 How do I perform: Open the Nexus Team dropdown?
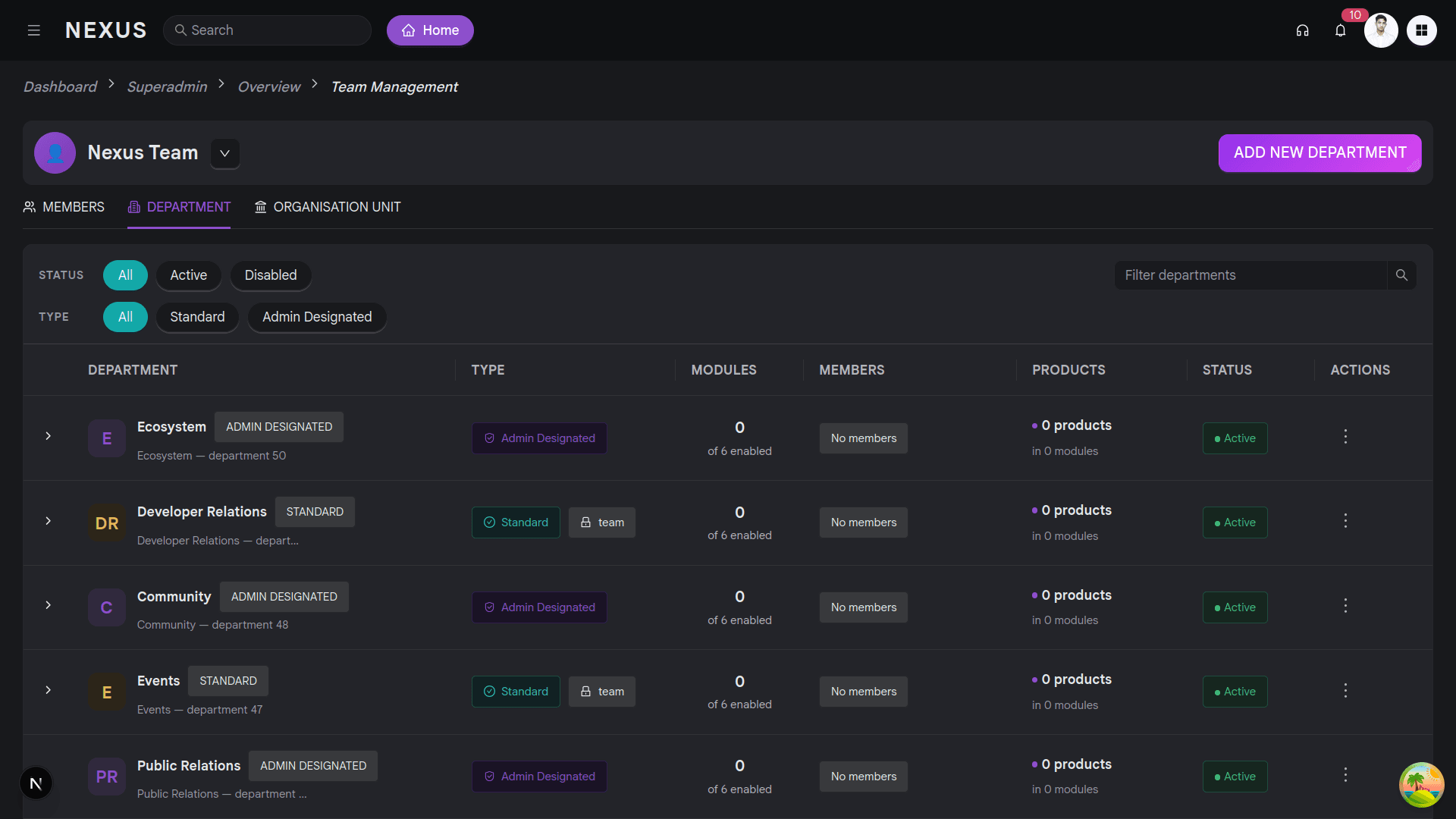point(225,153)
